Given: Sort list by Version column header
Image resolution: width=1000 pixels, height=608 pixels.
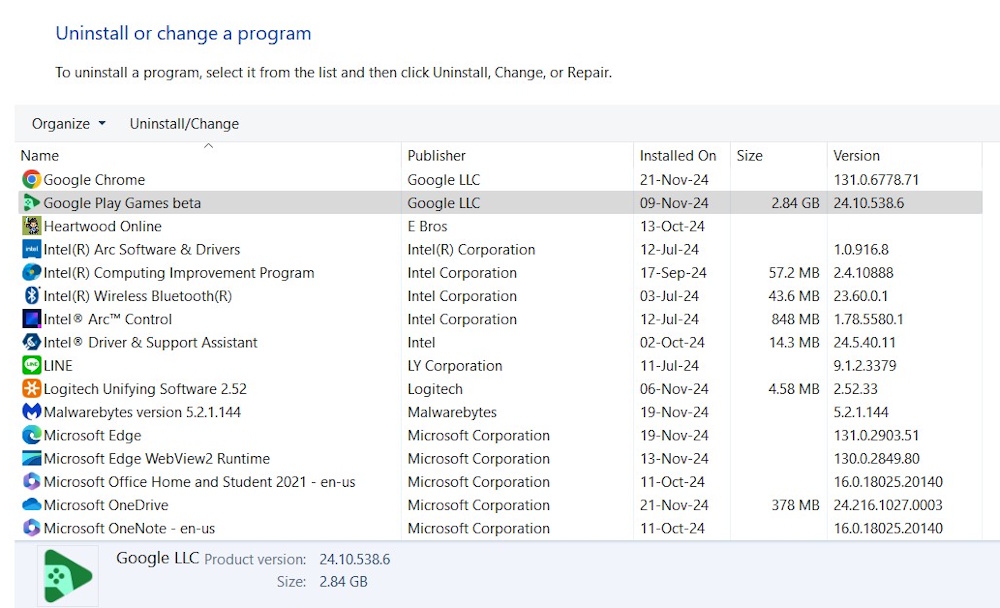Looking at the screenshot, I should point(856,156).
